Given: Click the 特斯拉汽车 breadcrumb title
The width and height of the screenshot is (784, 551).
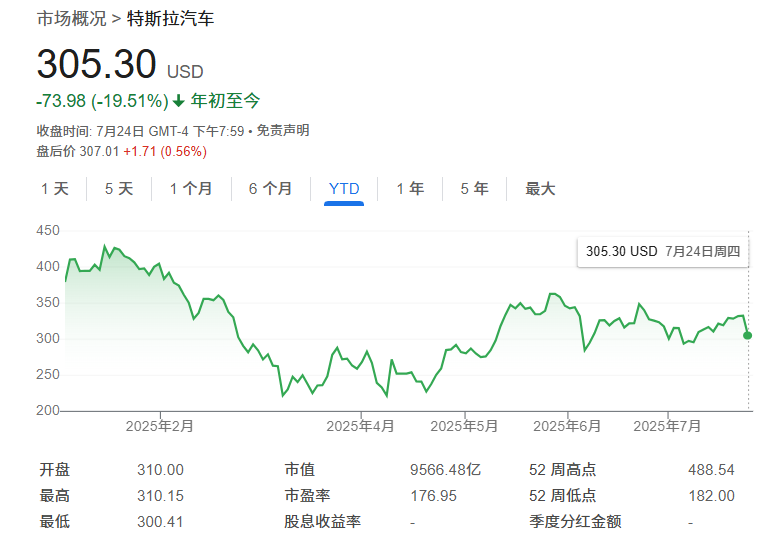Looking at the screenshot, I should (x=170, y=18).
